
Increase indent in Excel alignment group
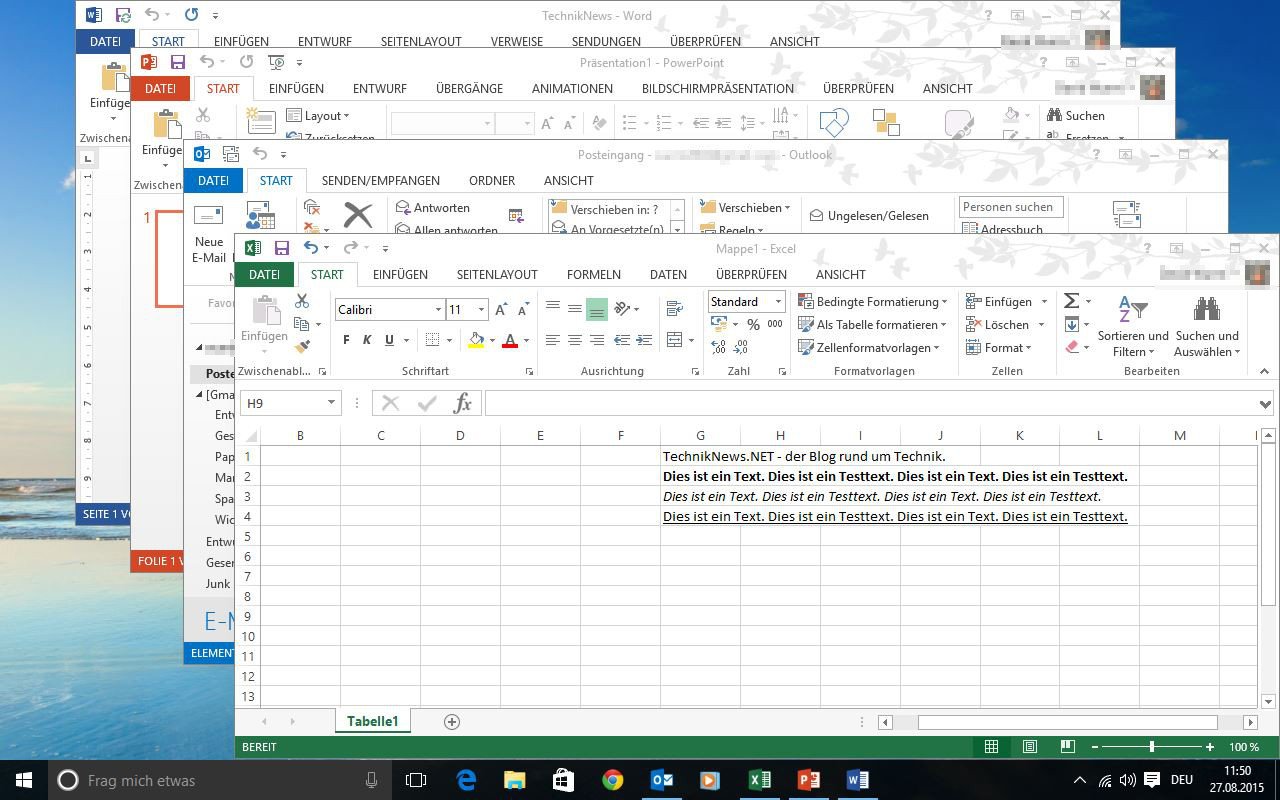pyautogui.click(x=644, y=340)
